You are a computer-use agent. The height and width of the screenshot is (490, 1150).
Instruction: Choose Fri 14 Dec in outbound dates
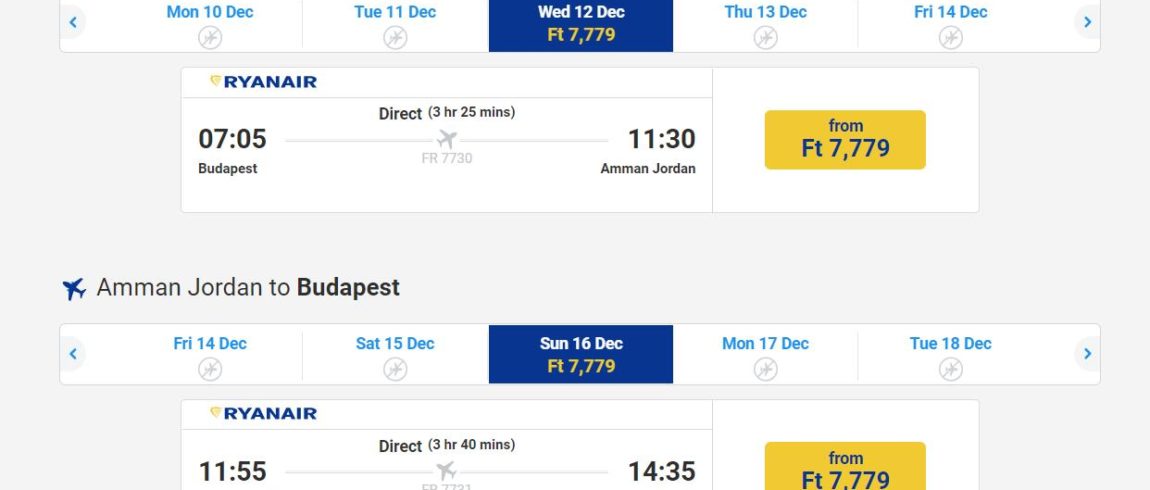point(951,25)
